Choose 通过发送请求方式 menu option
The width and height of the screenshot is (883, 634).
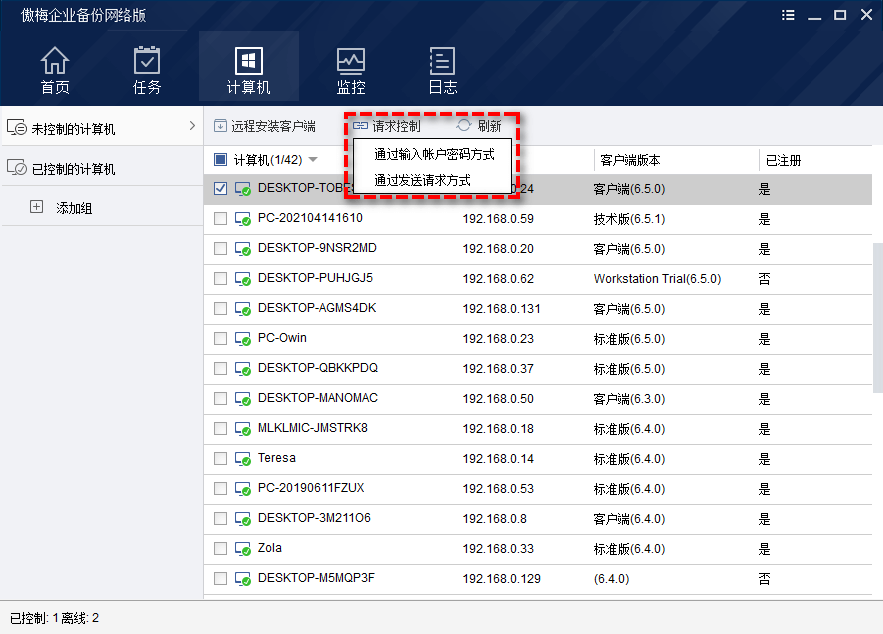pyautogui.click(x=422, y=181)
